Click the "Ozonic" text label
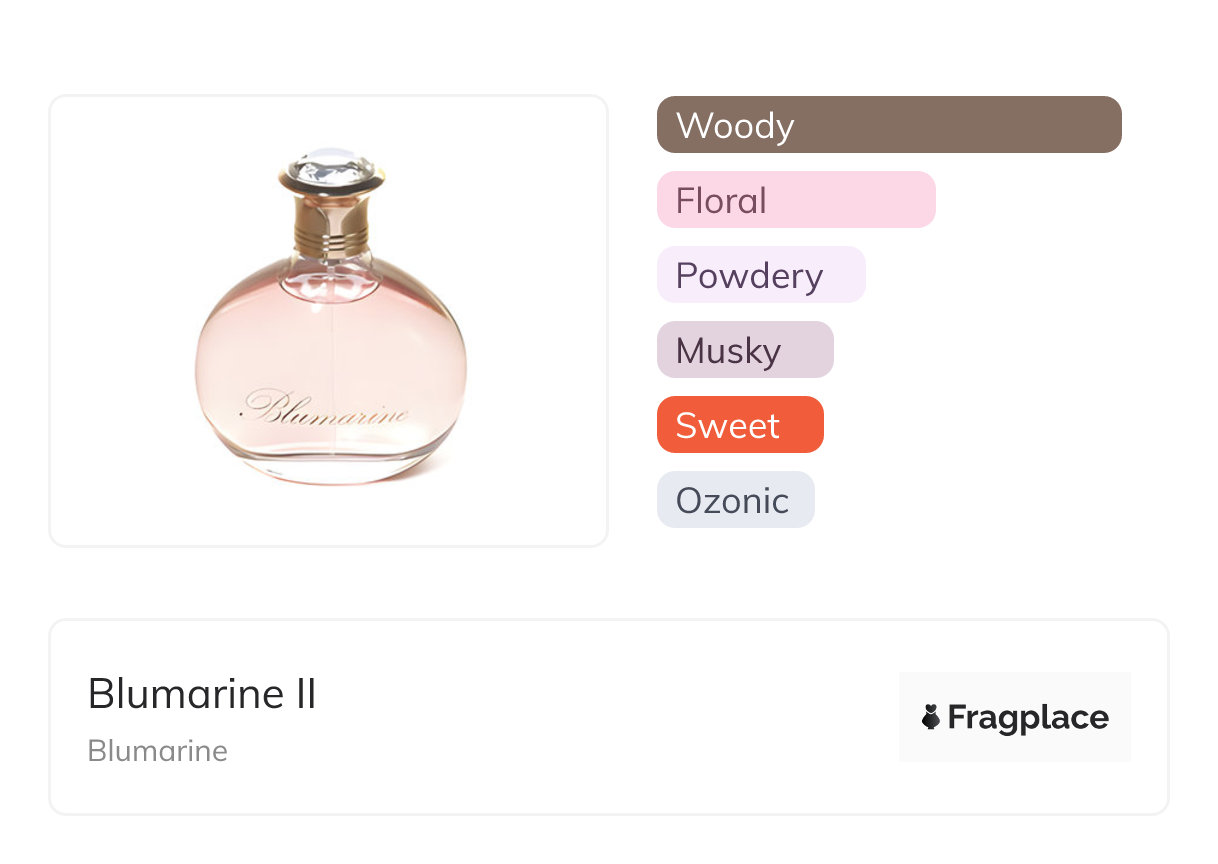The image size is (1218, 864). coord(732,501)
